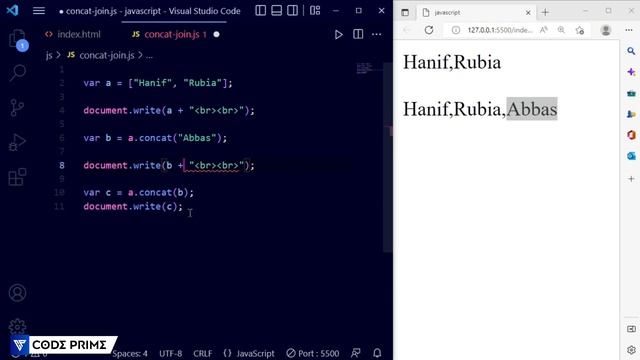Open the VS Code hamburger menu
The width and height of the screenshot is (640, 360).
coord(39,11)
